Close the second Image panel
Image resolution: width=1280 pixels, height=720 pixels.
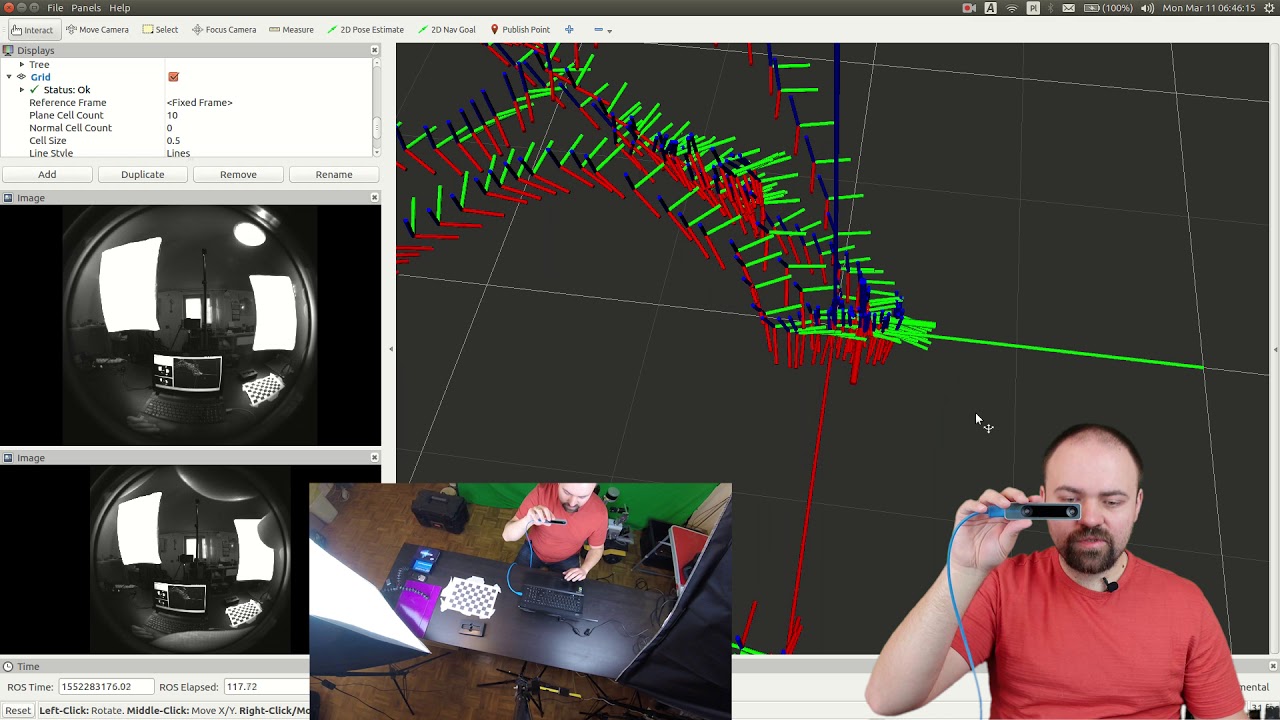coord(375,458)
